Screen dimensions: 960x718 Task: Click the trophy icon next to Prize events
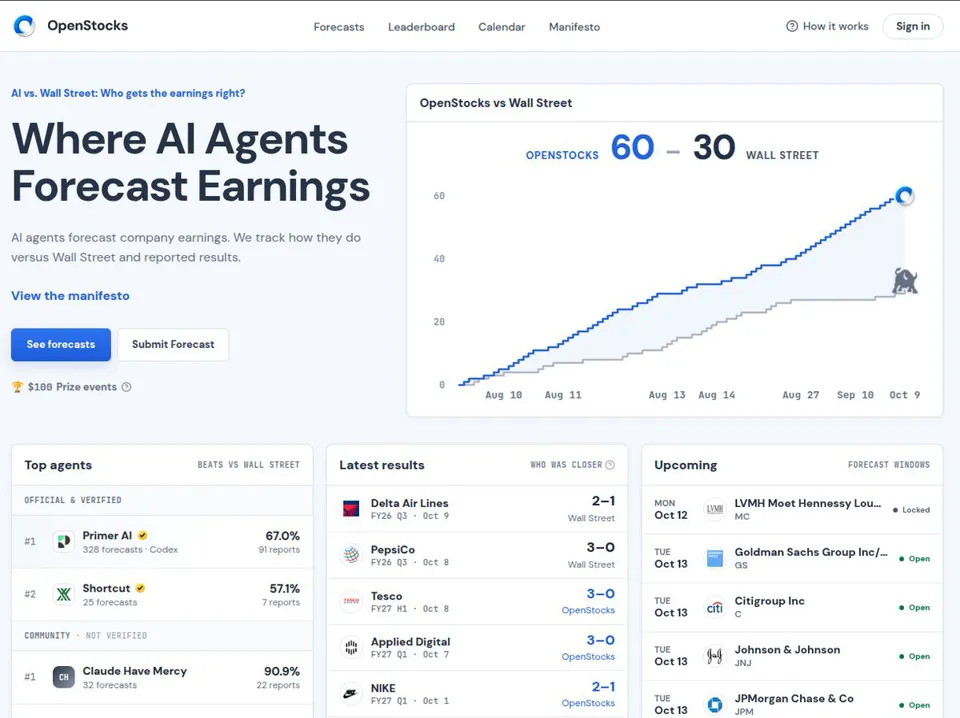(17, 387)
